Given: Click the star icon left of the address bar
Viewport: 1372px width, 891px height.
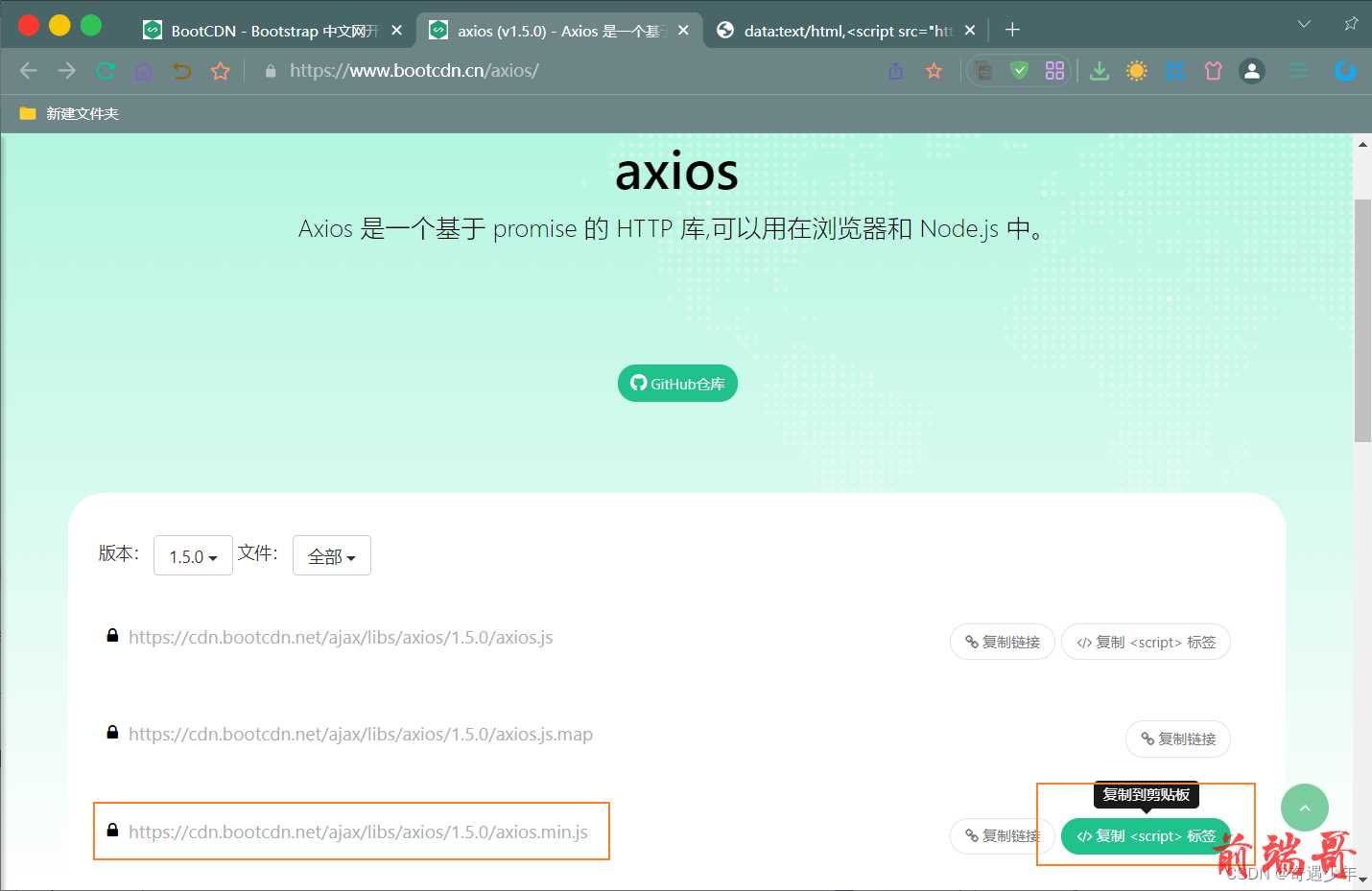Looking at the screenshot, I should point(221,71).
